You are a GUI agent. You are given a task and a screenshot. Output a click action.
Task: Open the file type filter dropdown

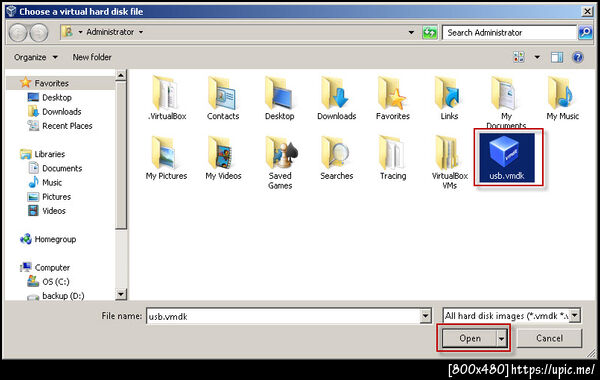tap(575, 316)
